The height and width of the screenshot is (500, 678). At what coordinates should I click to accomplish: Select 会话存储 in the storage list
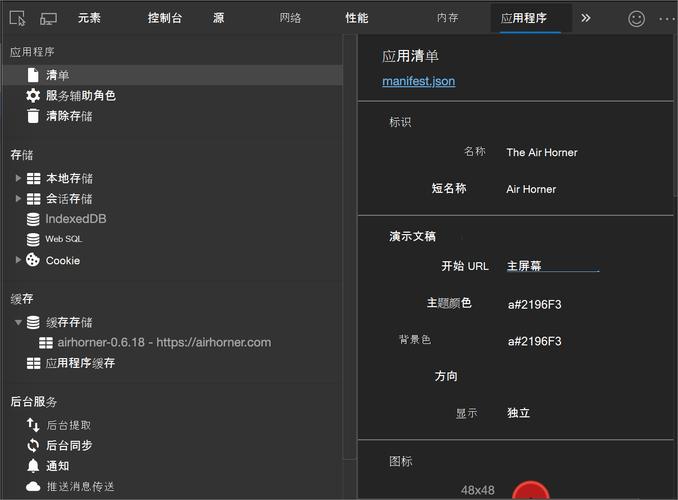point(69,199)
